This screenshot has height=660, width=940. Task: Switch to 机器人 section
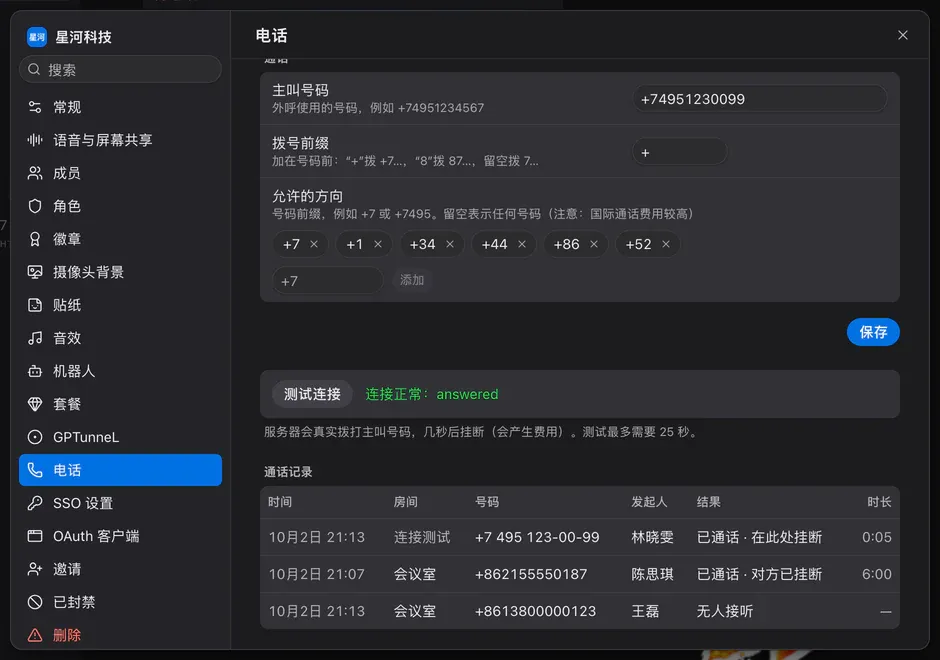click(120, 371)
